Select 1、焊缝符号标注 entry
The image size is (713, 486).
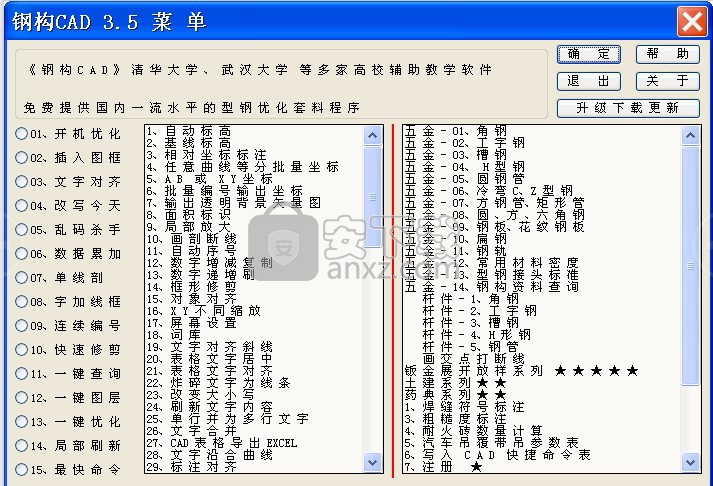click(464, 407)
